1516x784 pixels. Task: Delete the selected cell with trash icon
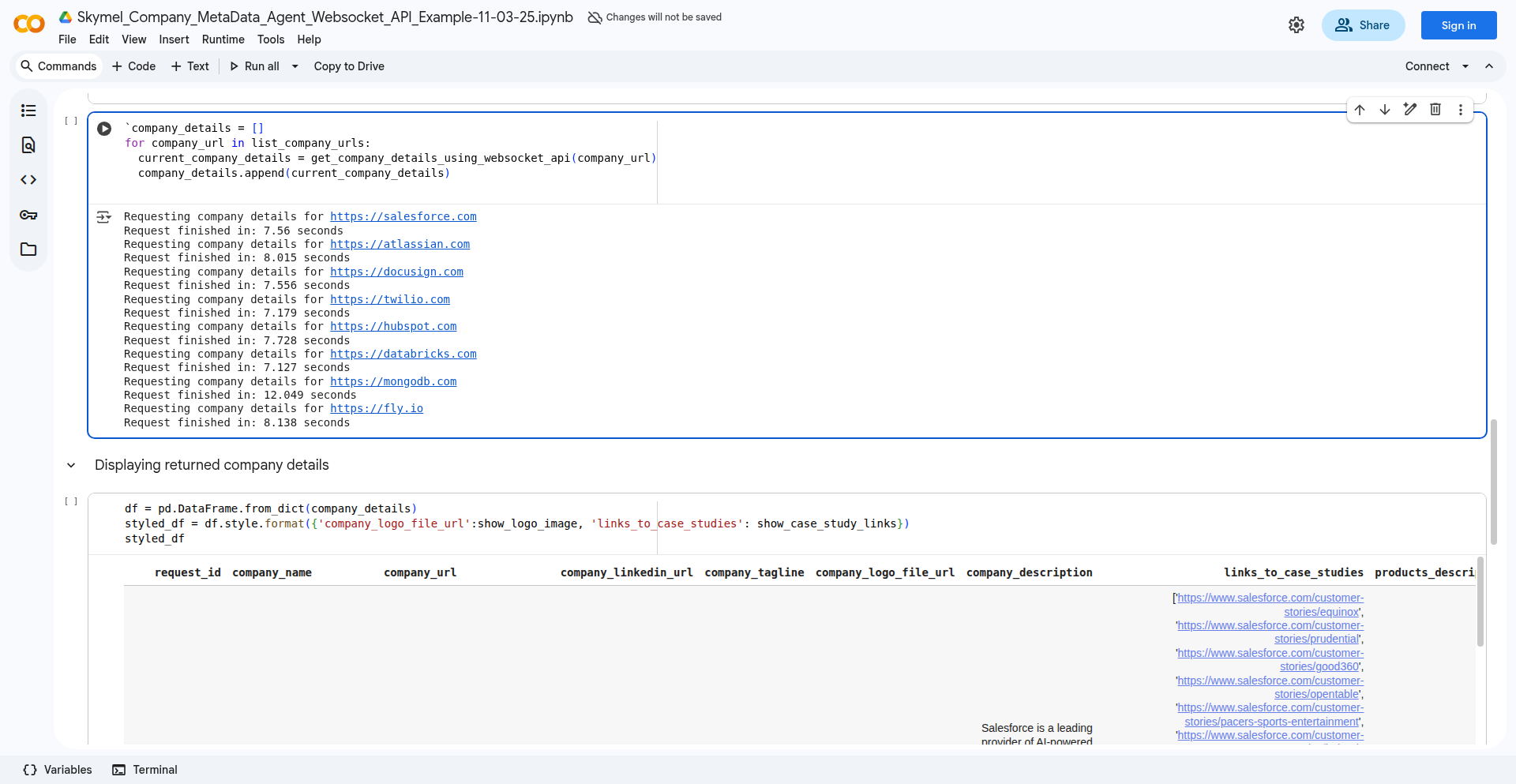(x=1435, y=110)
